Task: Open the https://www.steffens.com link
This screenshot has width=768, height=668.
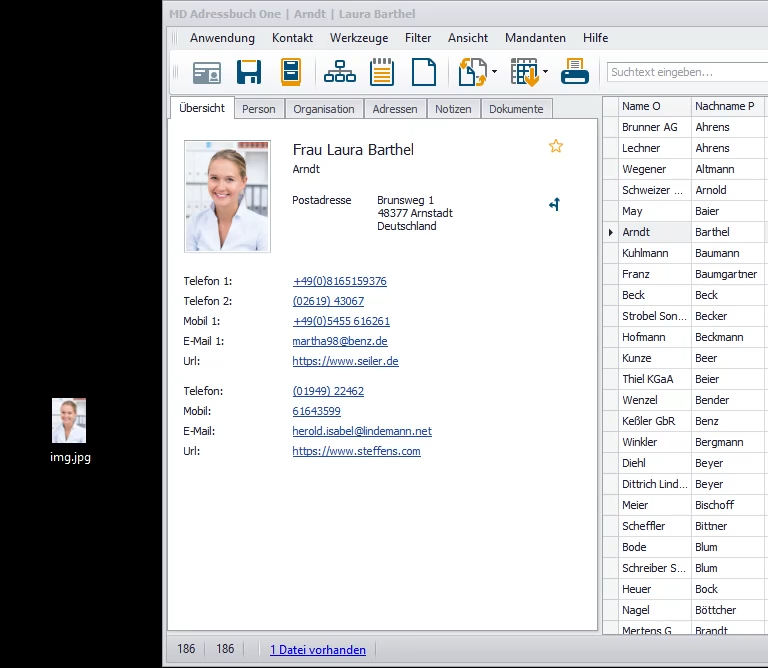Action: (356, 451)
